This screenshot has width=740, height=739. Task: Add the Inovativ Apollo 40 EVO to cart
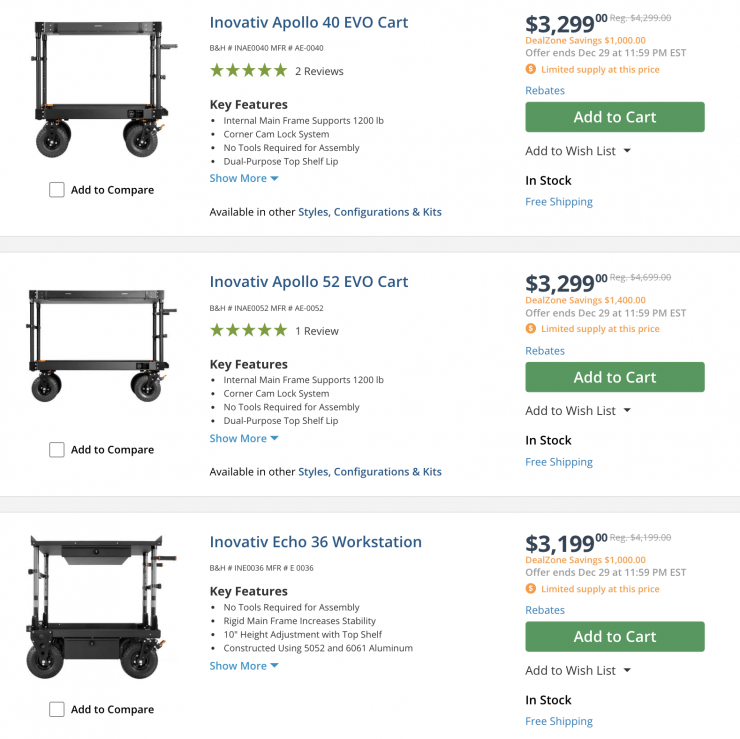[614, 117]
